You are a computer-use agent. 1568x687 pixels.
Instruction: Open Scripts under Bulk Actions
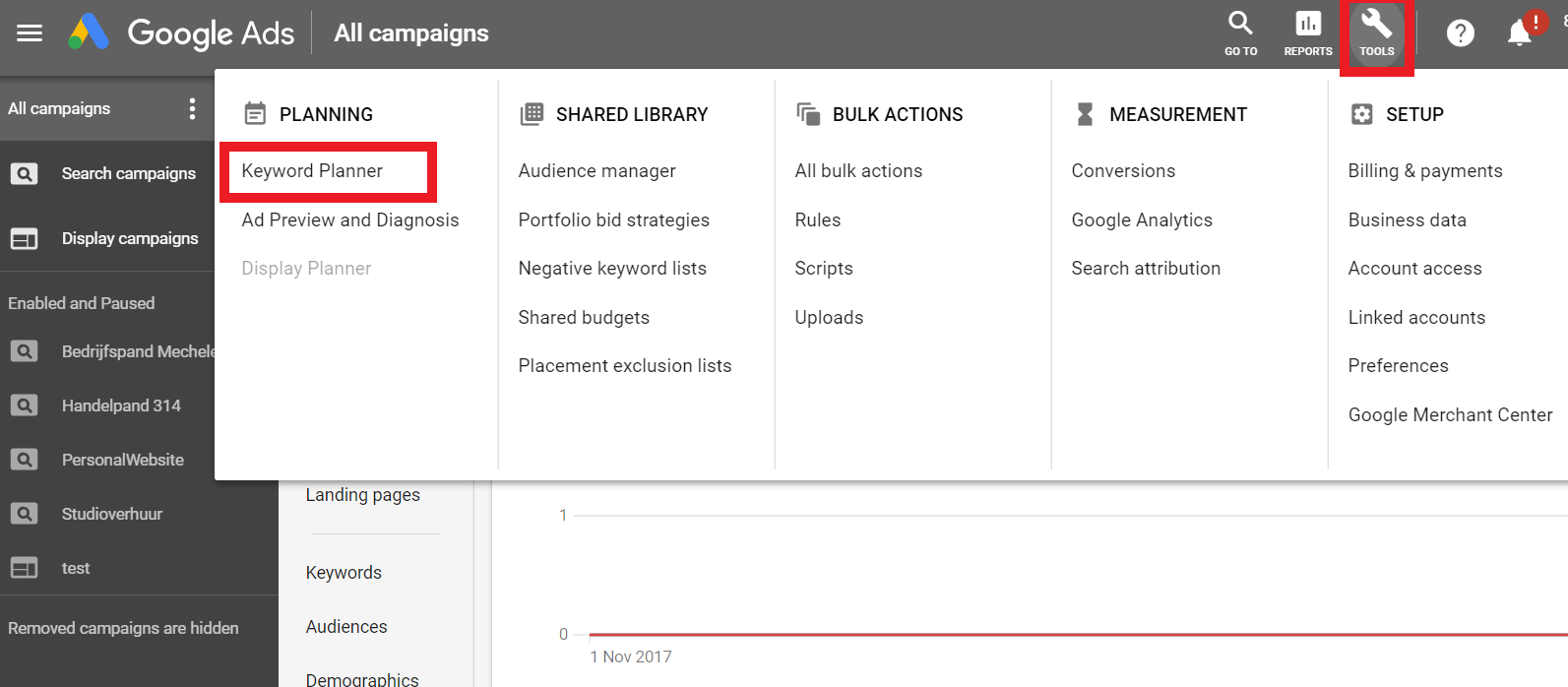coord(824,269)
